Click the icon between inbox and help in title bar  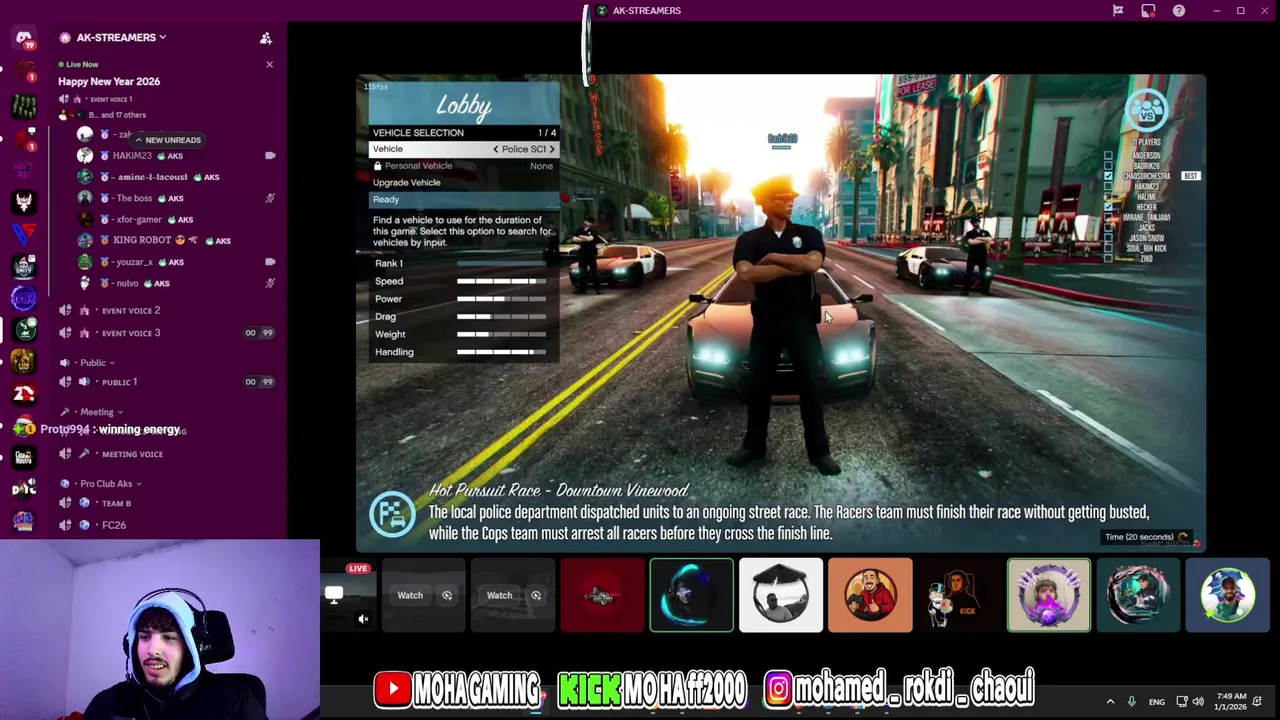pos(1148,11)
